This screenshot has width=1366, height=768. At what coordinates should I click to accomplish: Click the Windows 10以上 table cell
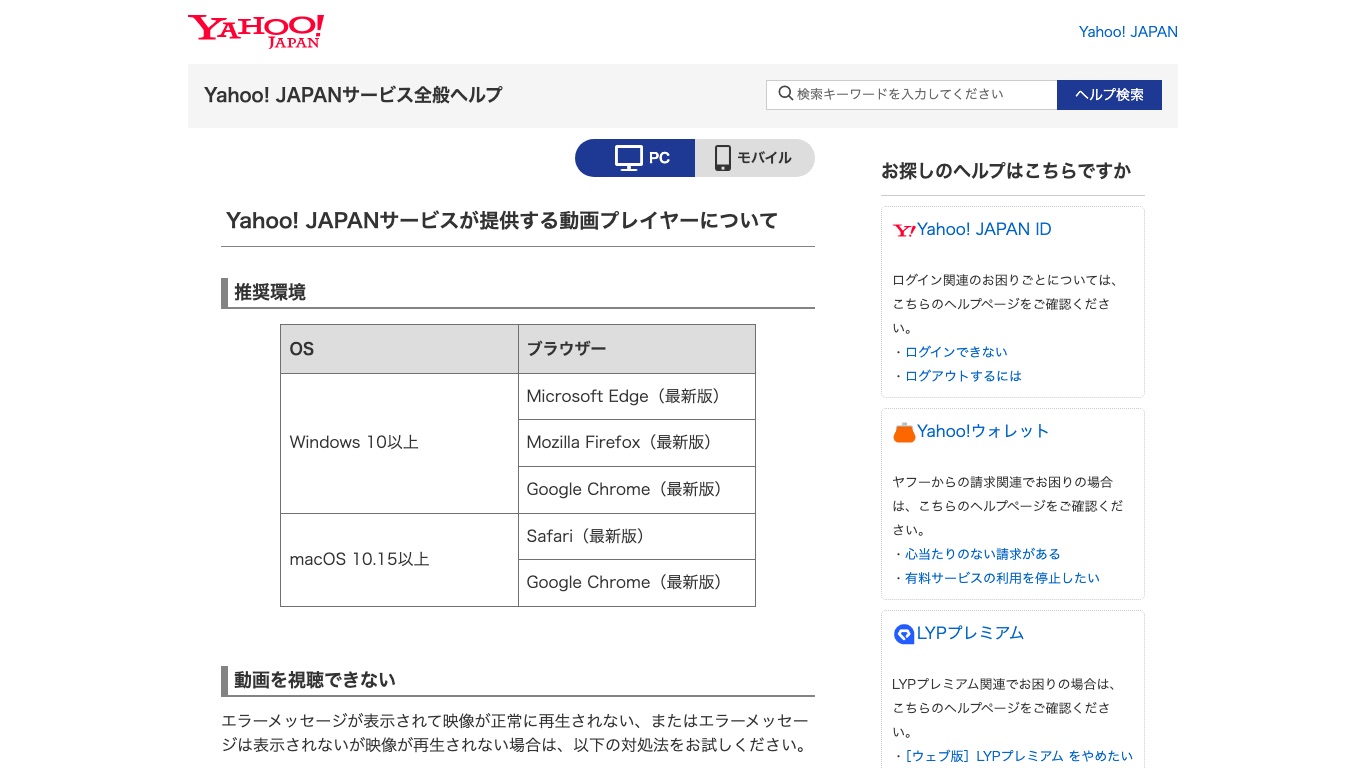[399, 443]
